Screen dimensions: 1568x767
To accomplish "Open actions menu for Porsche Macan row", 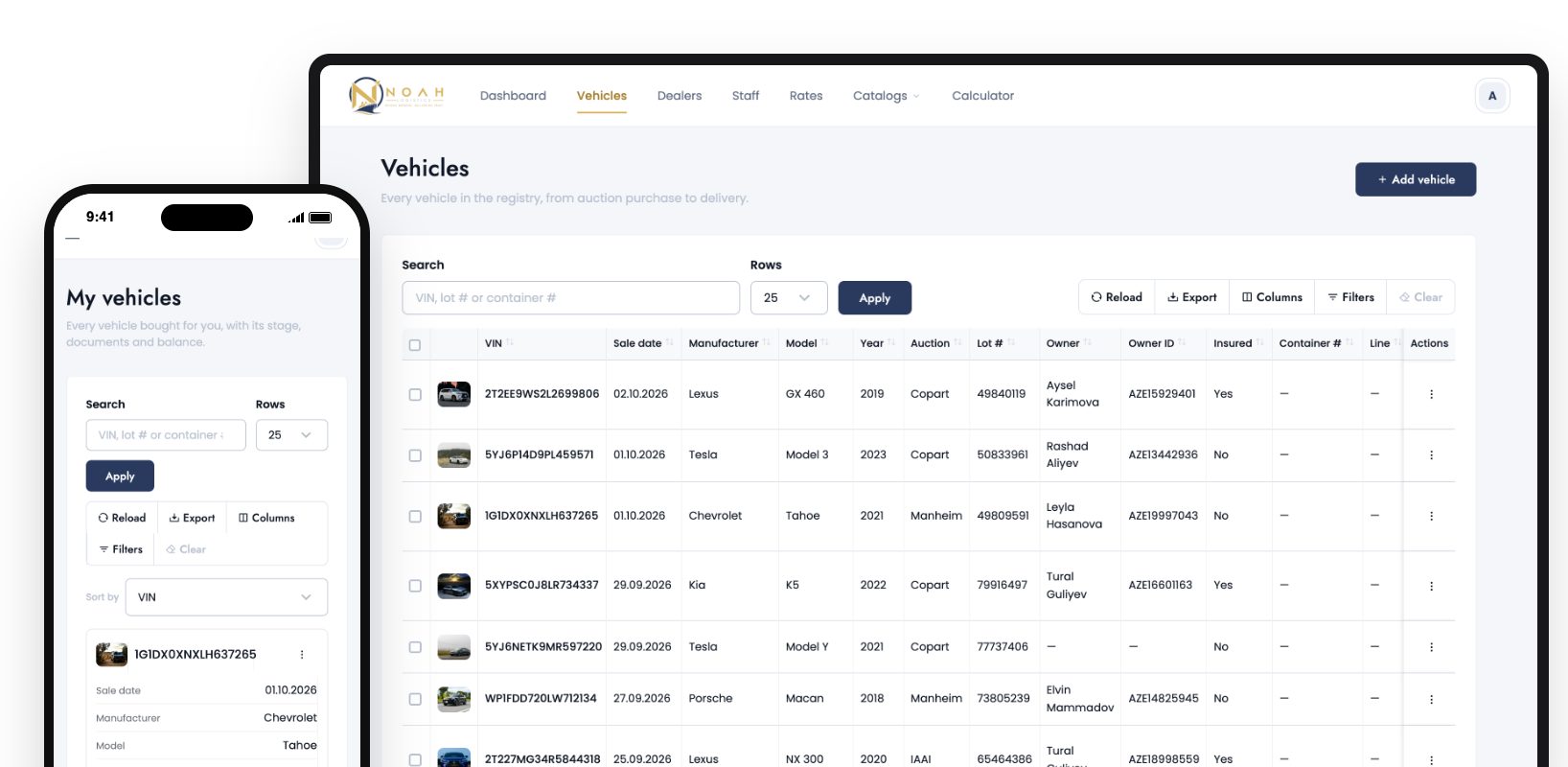I will [x=1431, y=699].
